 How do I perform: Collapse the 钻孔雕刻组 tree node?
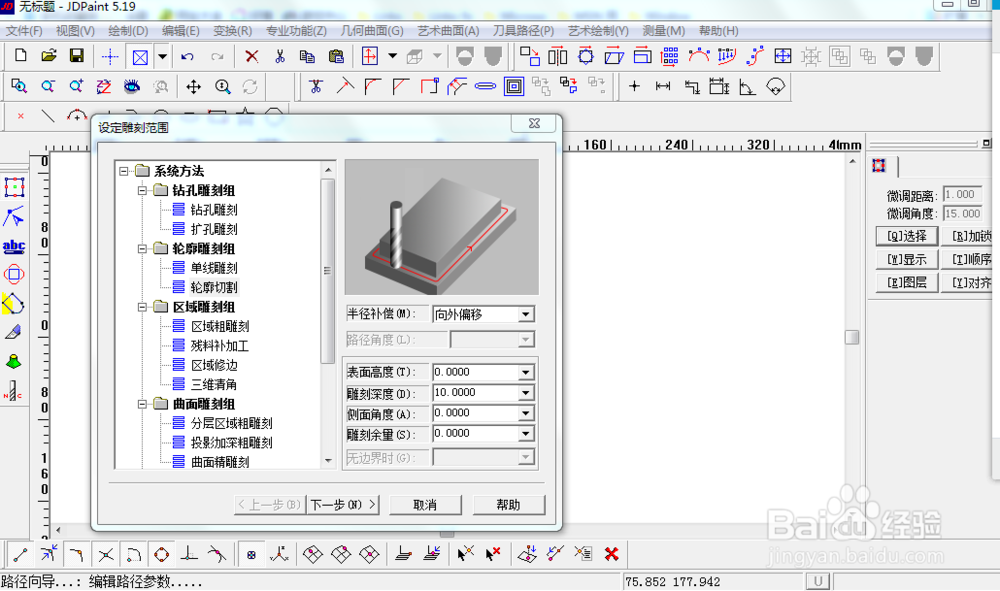[143, 191]
